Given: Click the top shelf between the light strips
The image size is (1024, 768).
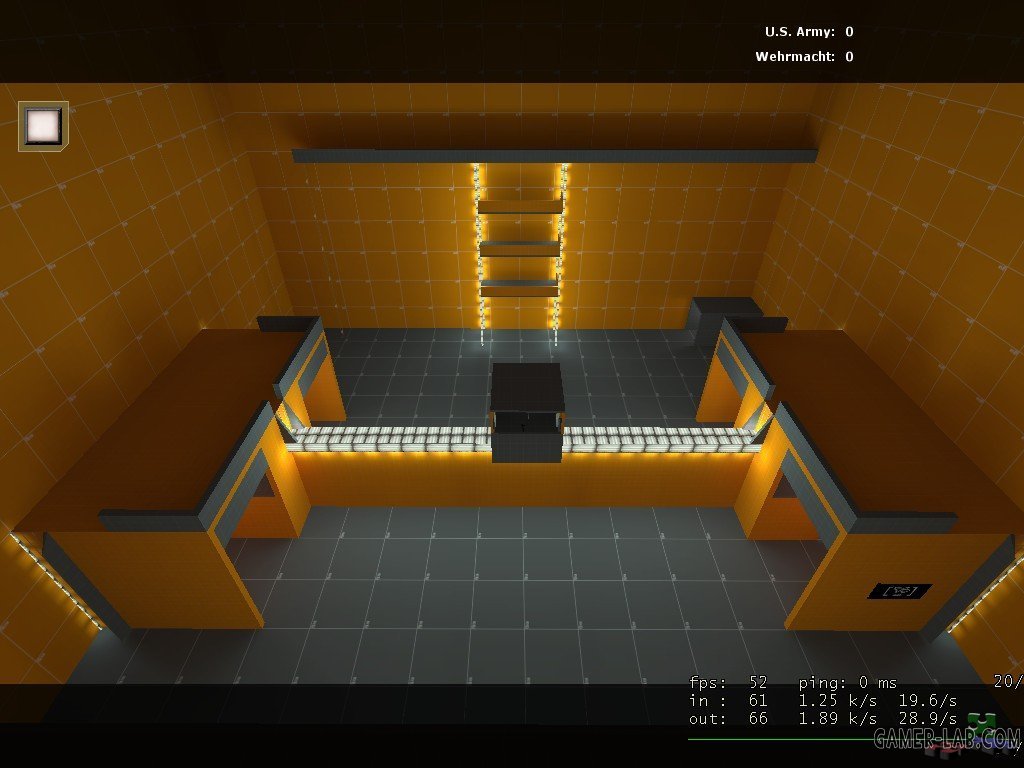Looking at the screenshot, I should pos(520,207).
